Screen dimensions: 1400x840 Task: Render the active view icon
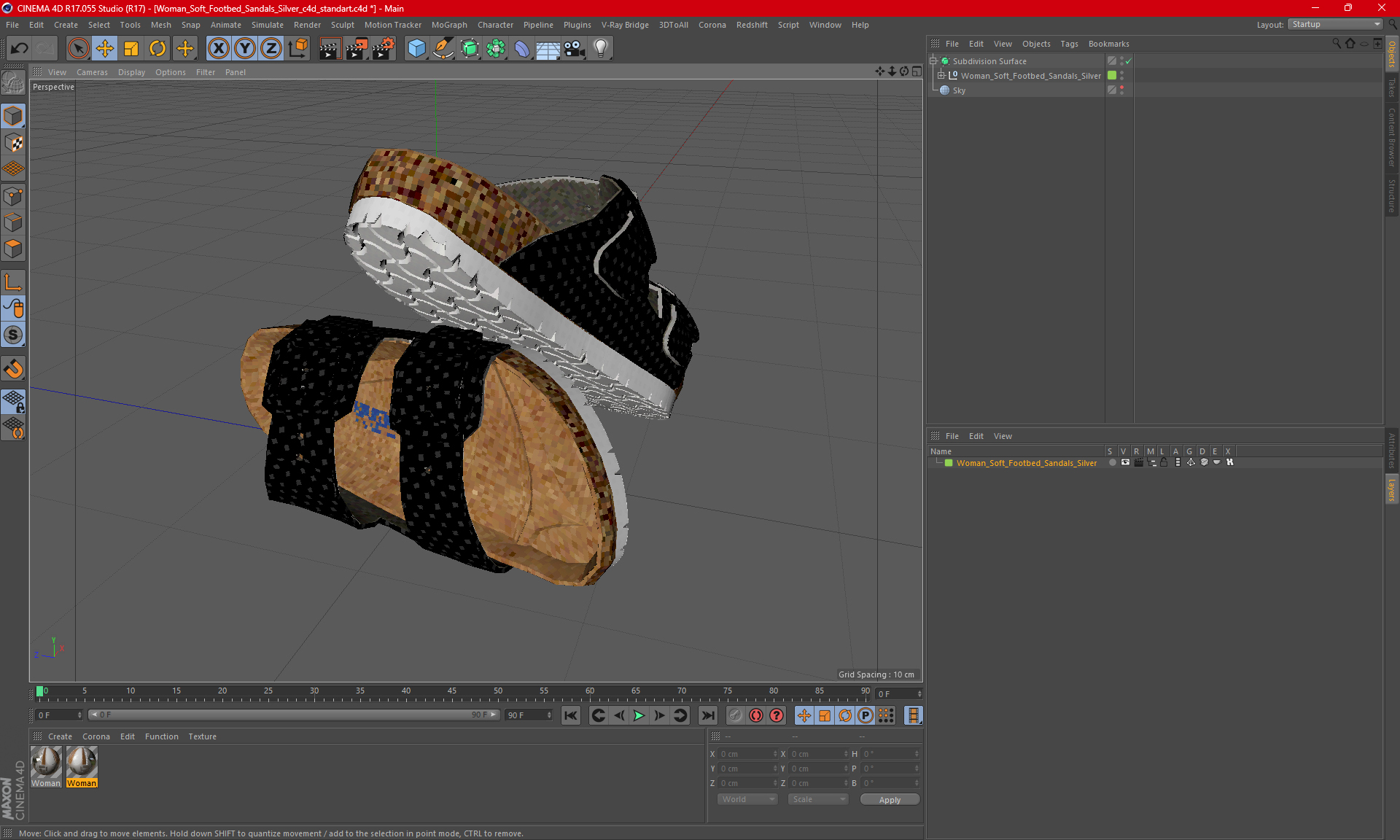pyautogui.click(x=330, y=48)
